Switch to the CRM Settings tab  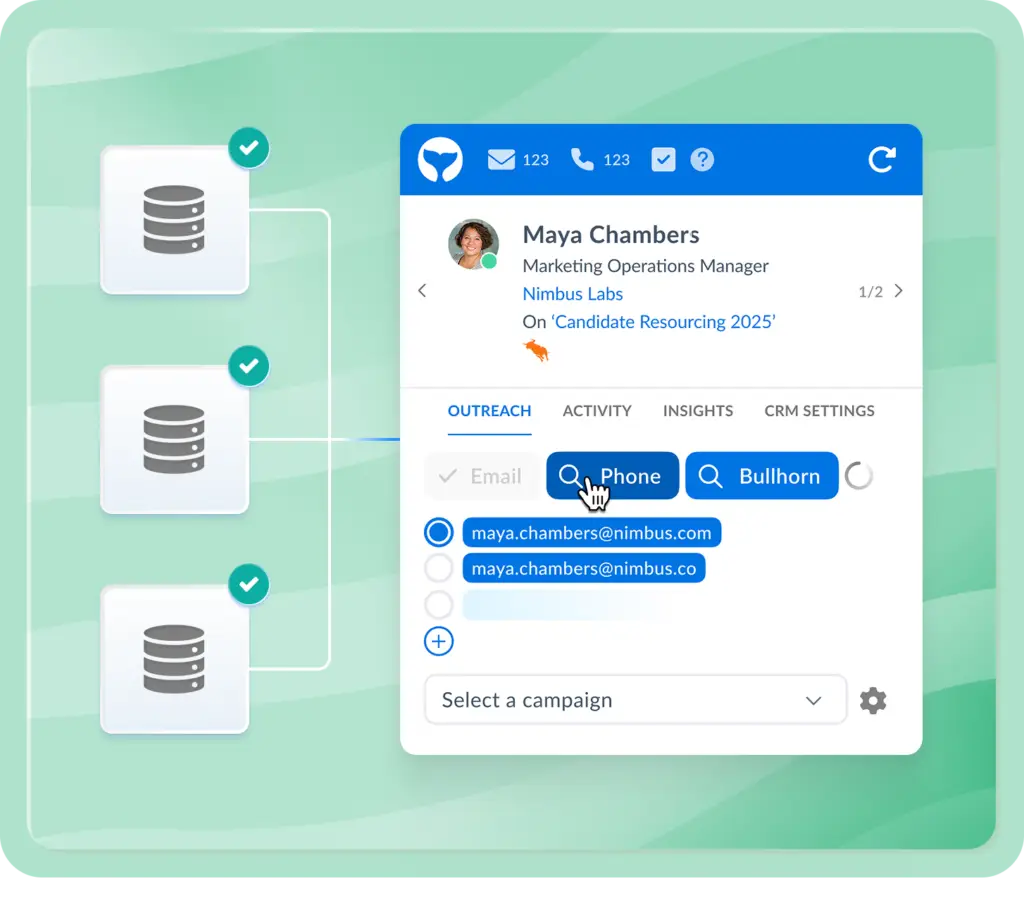(819, 411)
